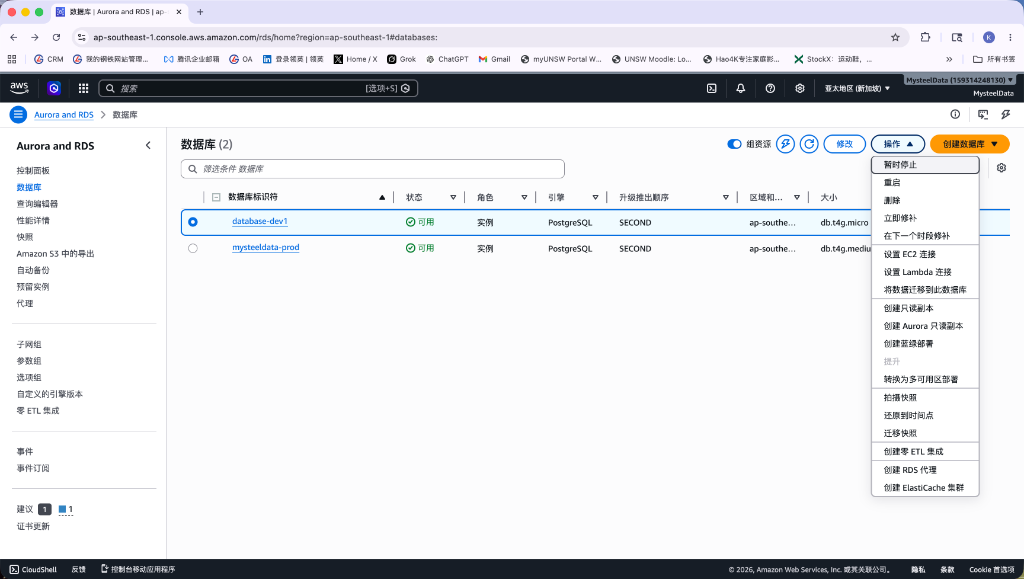Open Cookie 首选项 in footer
The image size is (1024, 579).
coord(991,569)
